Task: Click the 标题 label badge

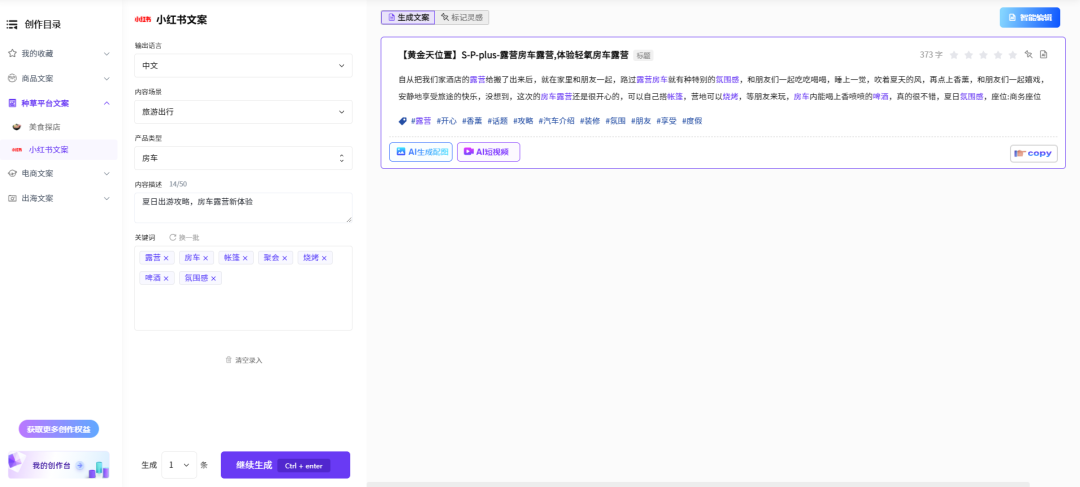Action: point(643,55)
